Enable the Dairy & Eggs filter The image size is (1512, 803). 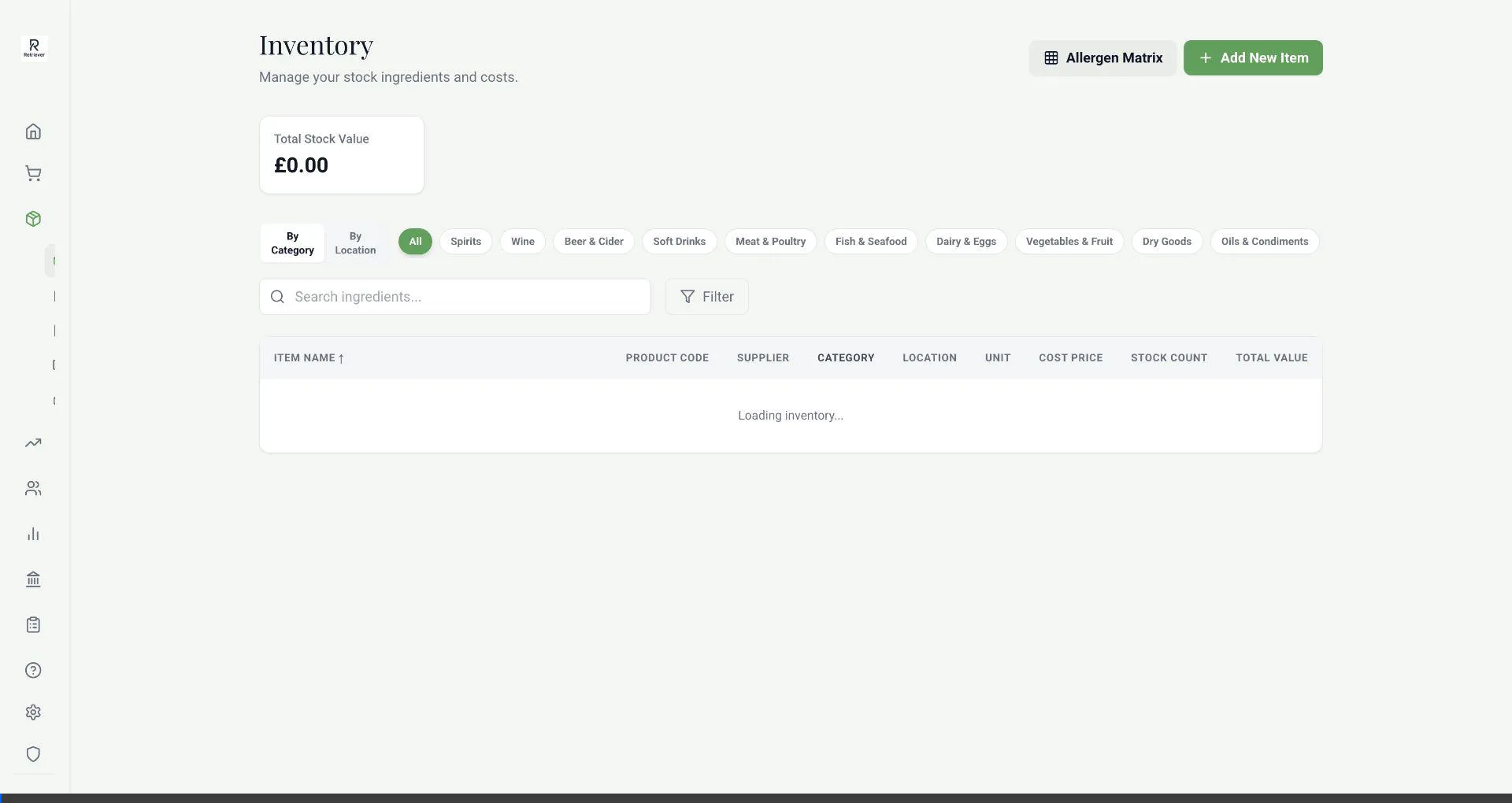click(966, 241)
